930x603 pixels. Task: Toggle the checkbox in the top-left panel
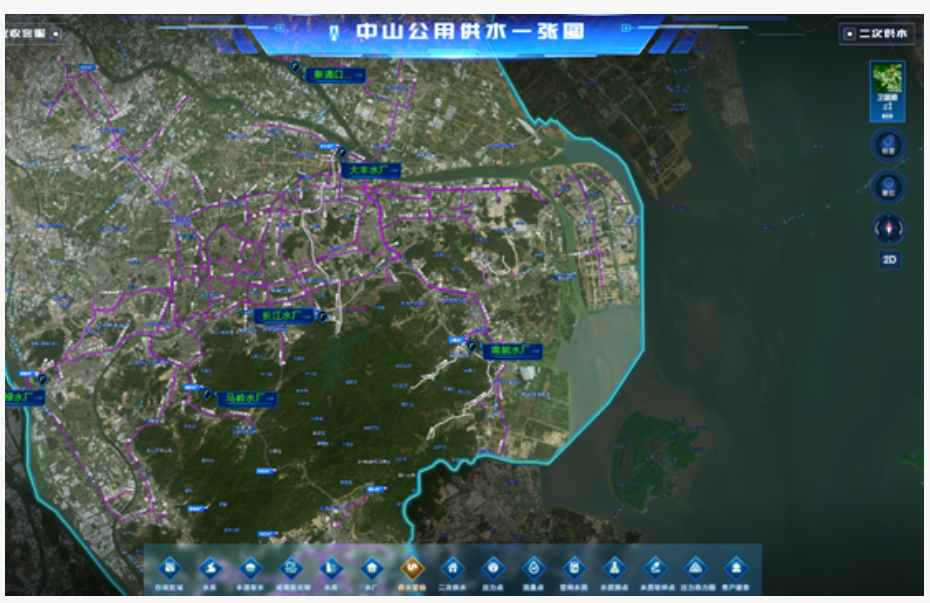(56, 33)
